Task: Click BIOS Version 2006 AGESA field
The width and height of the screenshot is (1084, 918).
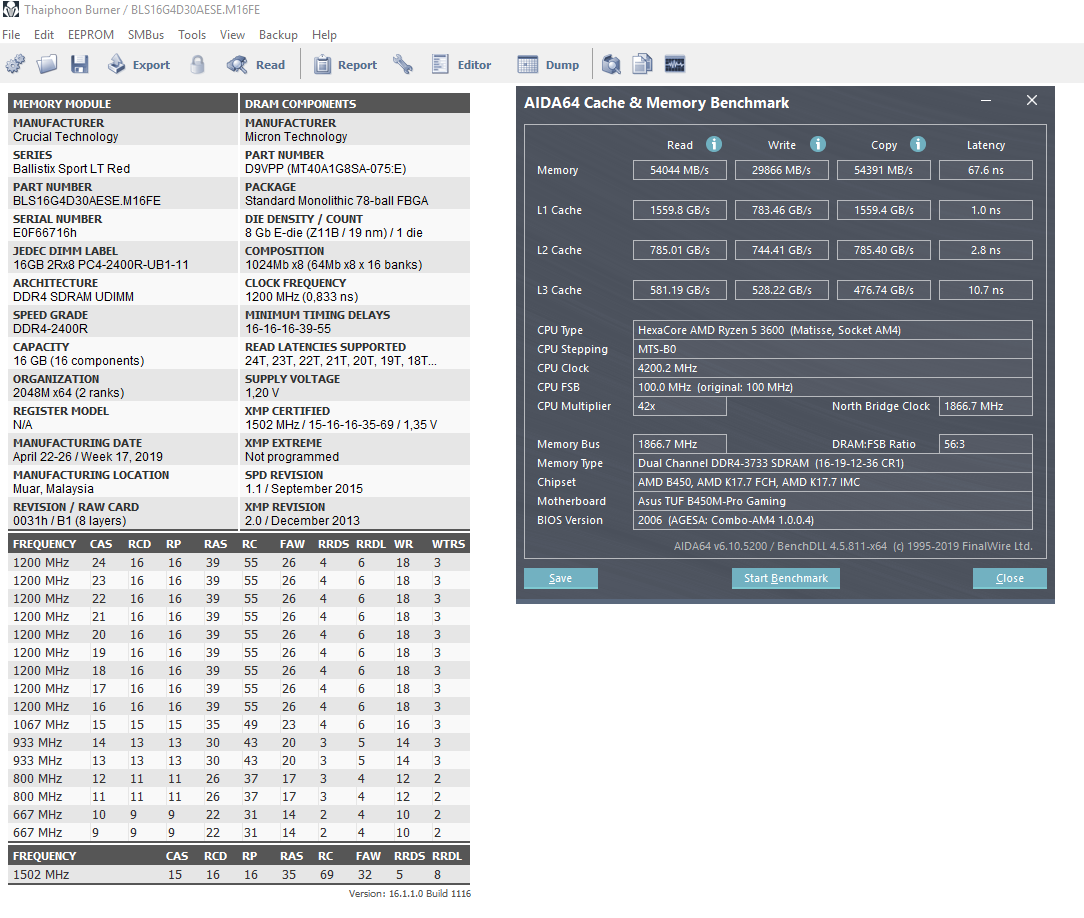Action: coord(832,520)
